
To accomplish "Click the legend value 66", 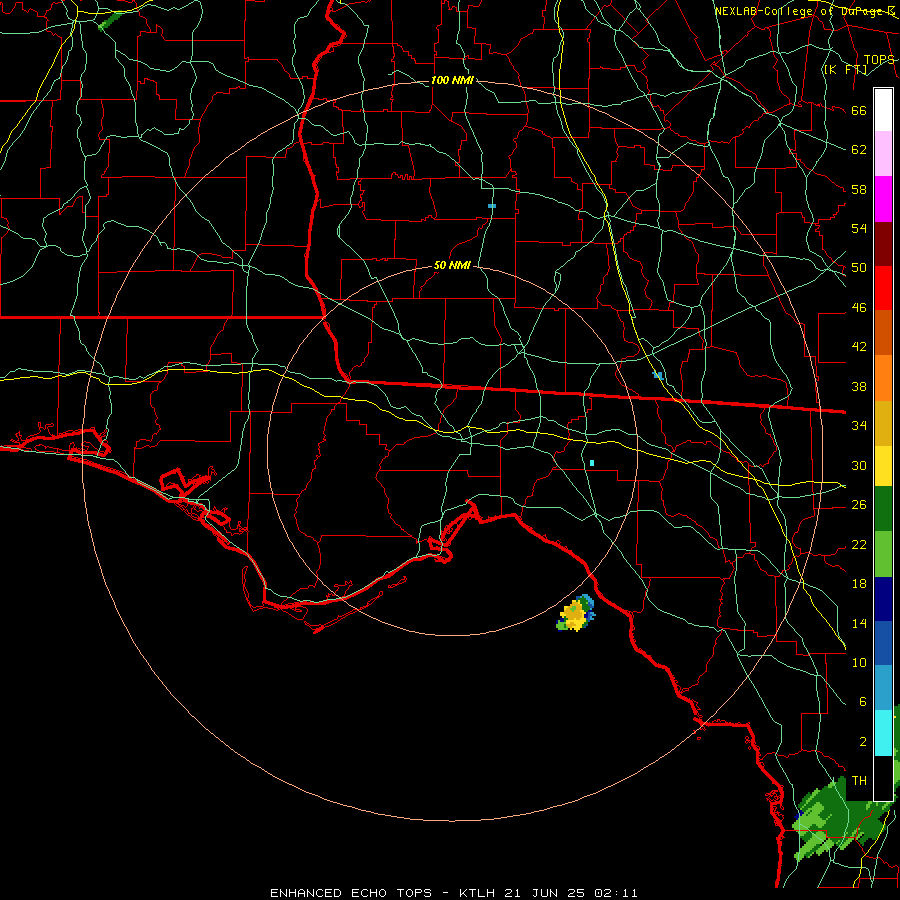I will (x=859, y=110).
